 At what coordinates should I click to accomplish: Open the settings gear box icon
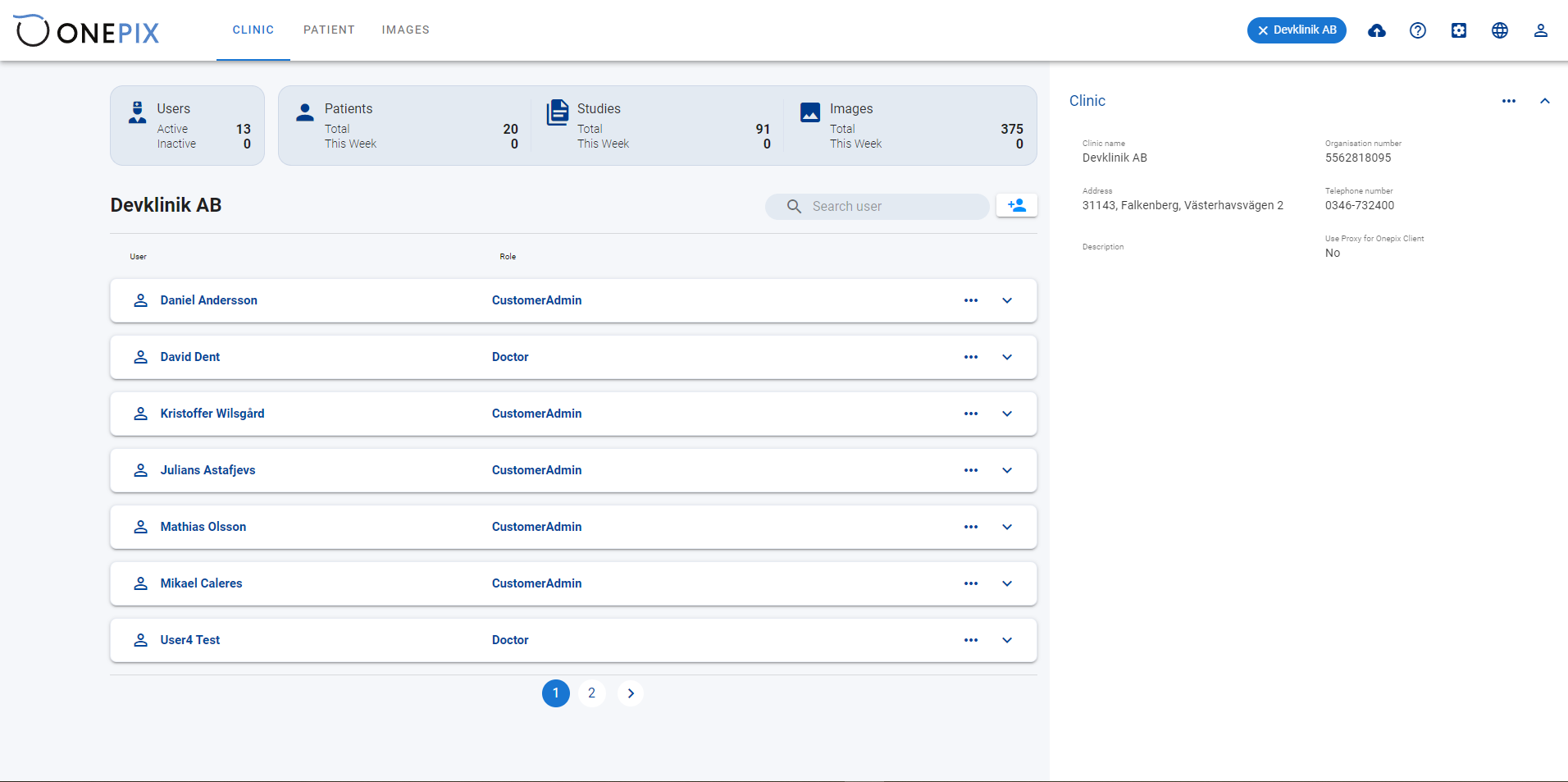1459,30
